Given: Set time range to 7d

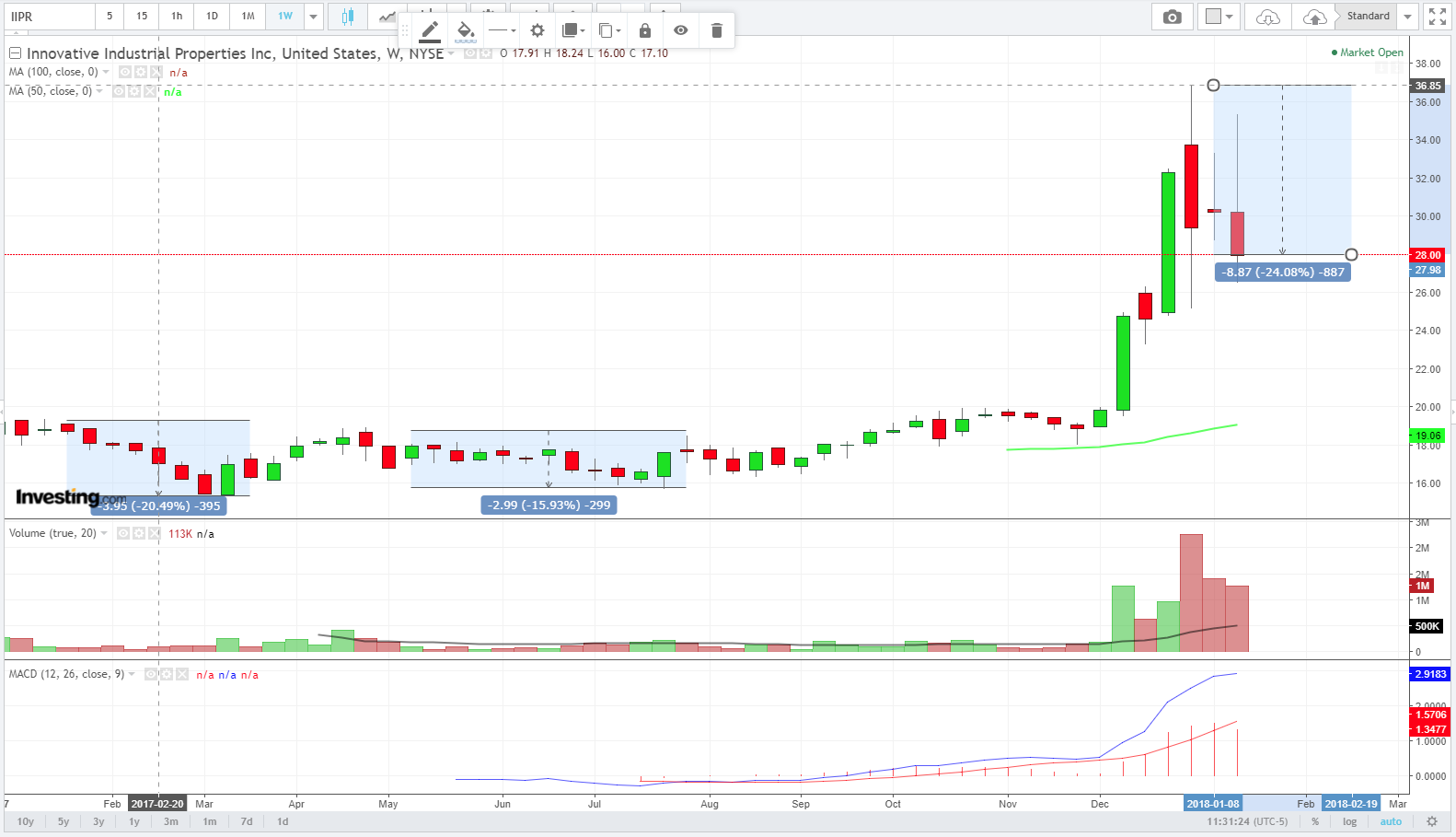Looking at the screenshot, I should point(247,821).
